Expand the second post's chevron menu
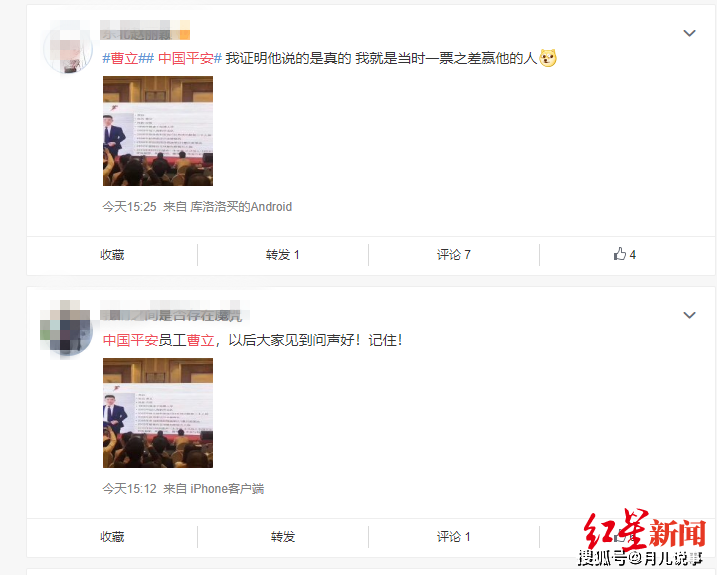Screen dimensions: 717x575 click(x=689, y=315)
